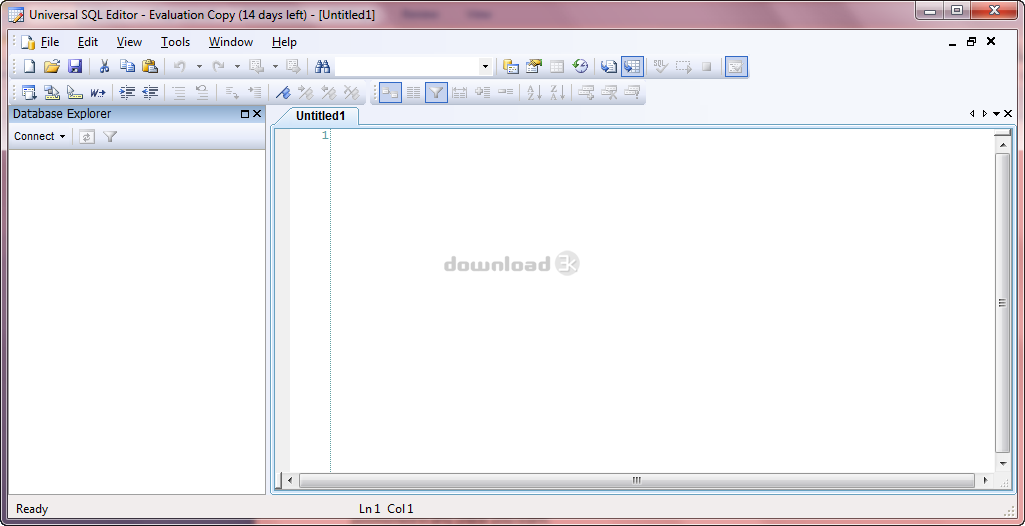Increase line indent icon
This screenshot has width=1025, height=526.
tap(127, 93)
